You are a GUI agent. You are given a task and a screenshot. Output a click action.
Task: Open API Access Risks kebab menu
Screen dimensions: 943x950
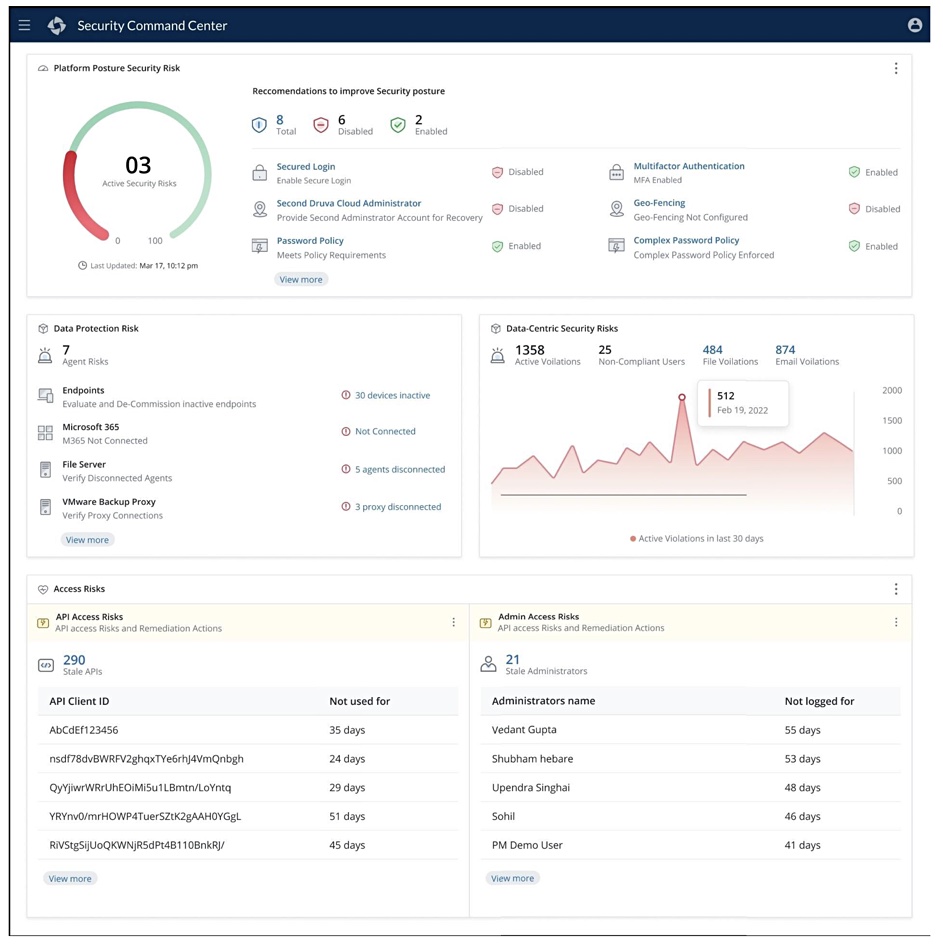coord(453,622)
